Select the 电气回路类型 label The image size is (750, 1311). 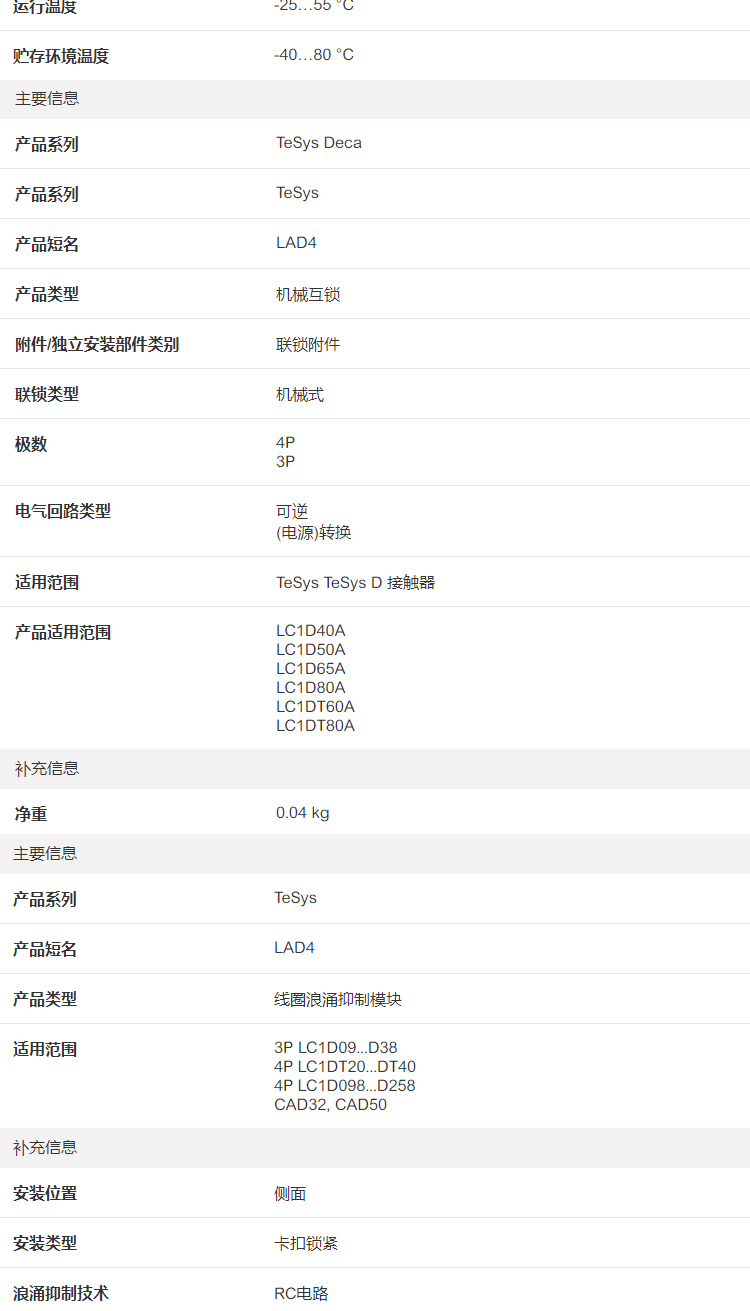pyautogui.click(x=62, y=511)
